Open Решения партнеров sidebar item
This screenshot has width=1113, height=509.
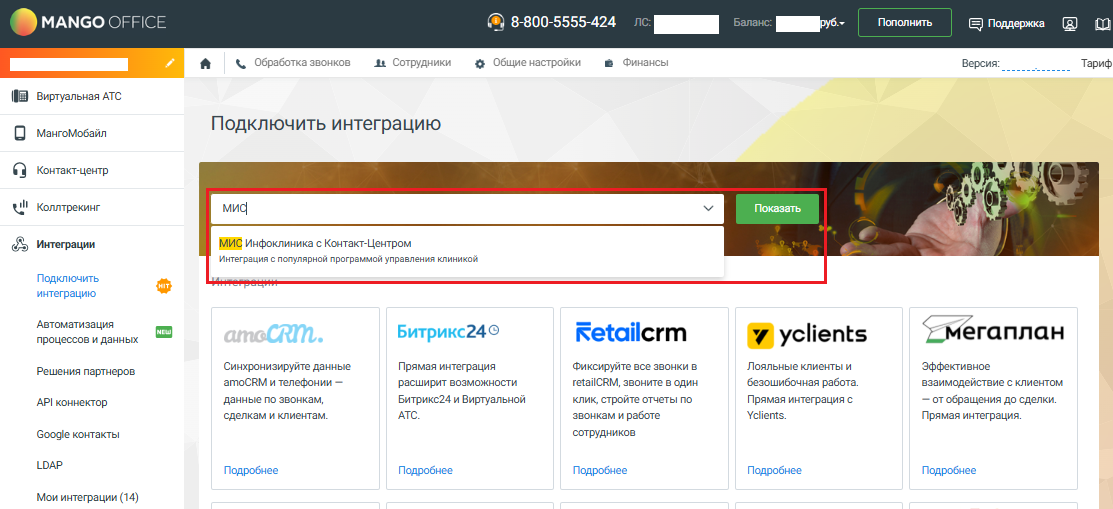pyautogui.click(x=86, y=371)
